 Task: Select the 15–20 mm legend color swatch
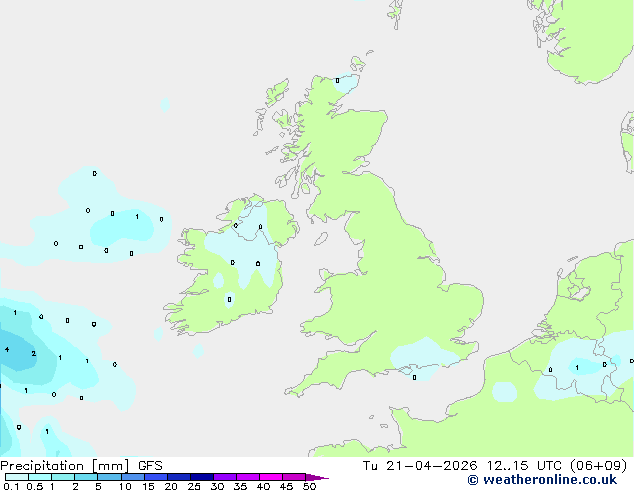click(x=156, y=477)
